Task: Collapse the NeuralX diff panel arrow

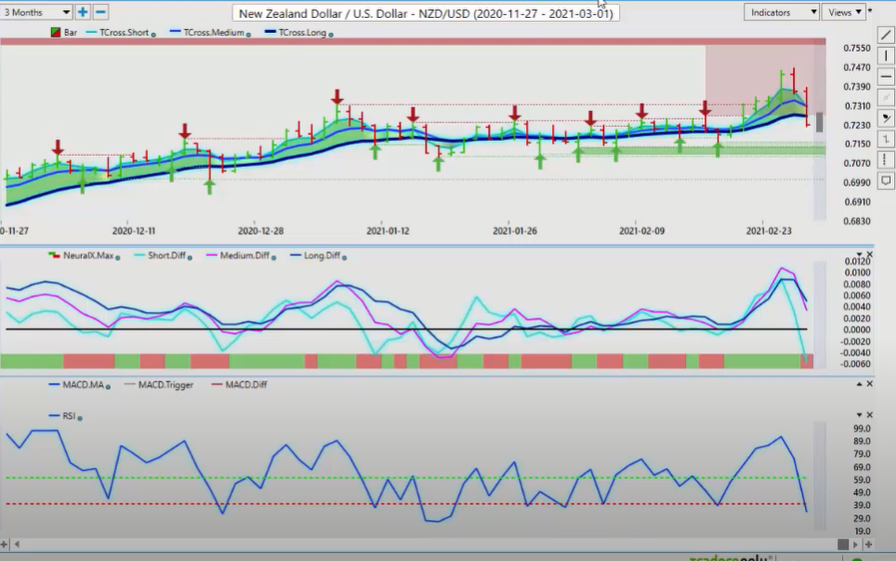Action: click(x=859, y=254)
